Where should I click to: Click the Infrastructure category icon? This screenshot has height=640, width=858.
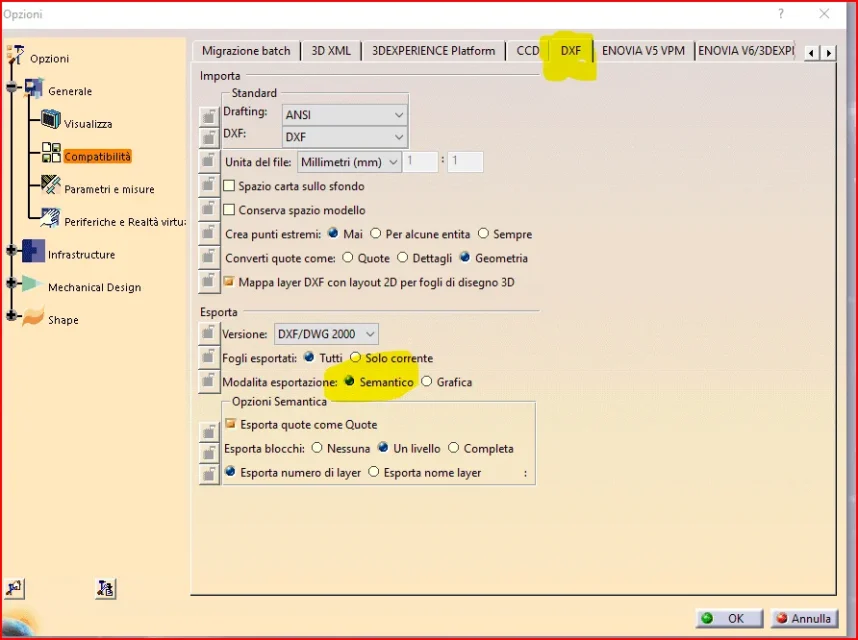click(x=33, y=252)
